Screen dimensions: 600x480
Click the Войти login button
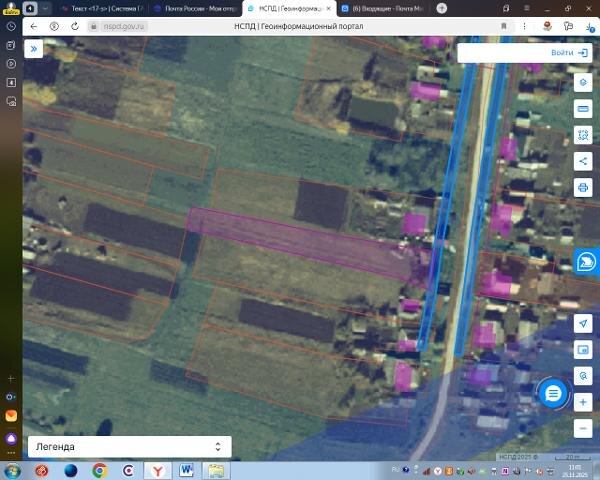(569, 53)
